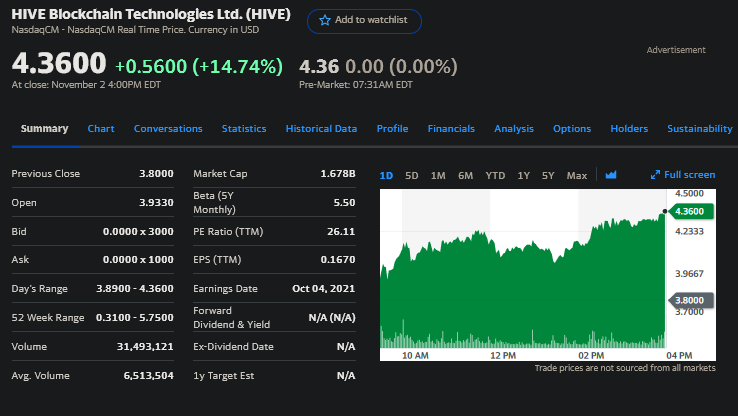Open the Profile tab
This screenshot has height=416, width=738.
coord(392,128)
